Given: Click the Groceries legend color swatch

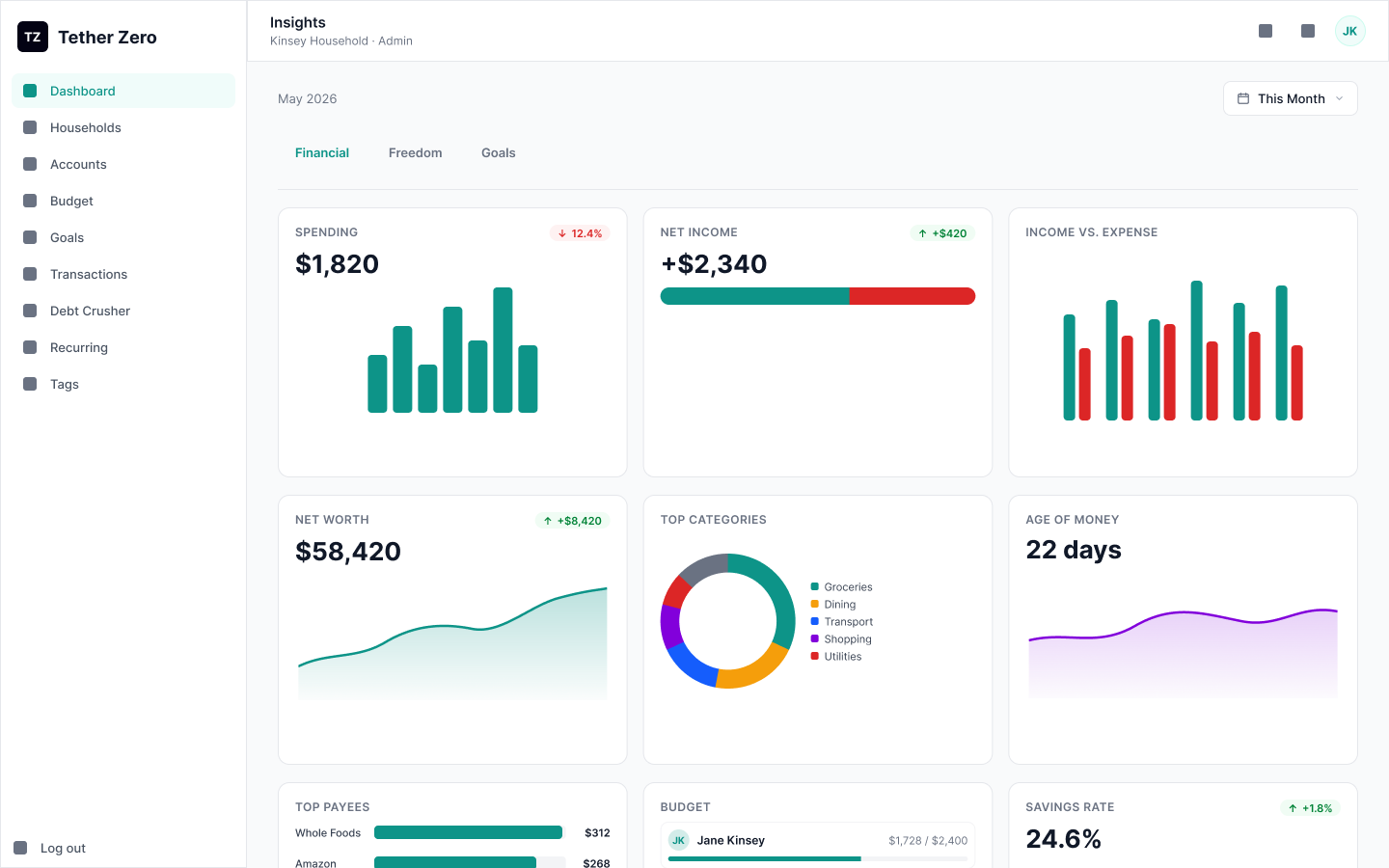Looking at the screenshot, I should 815,586.
